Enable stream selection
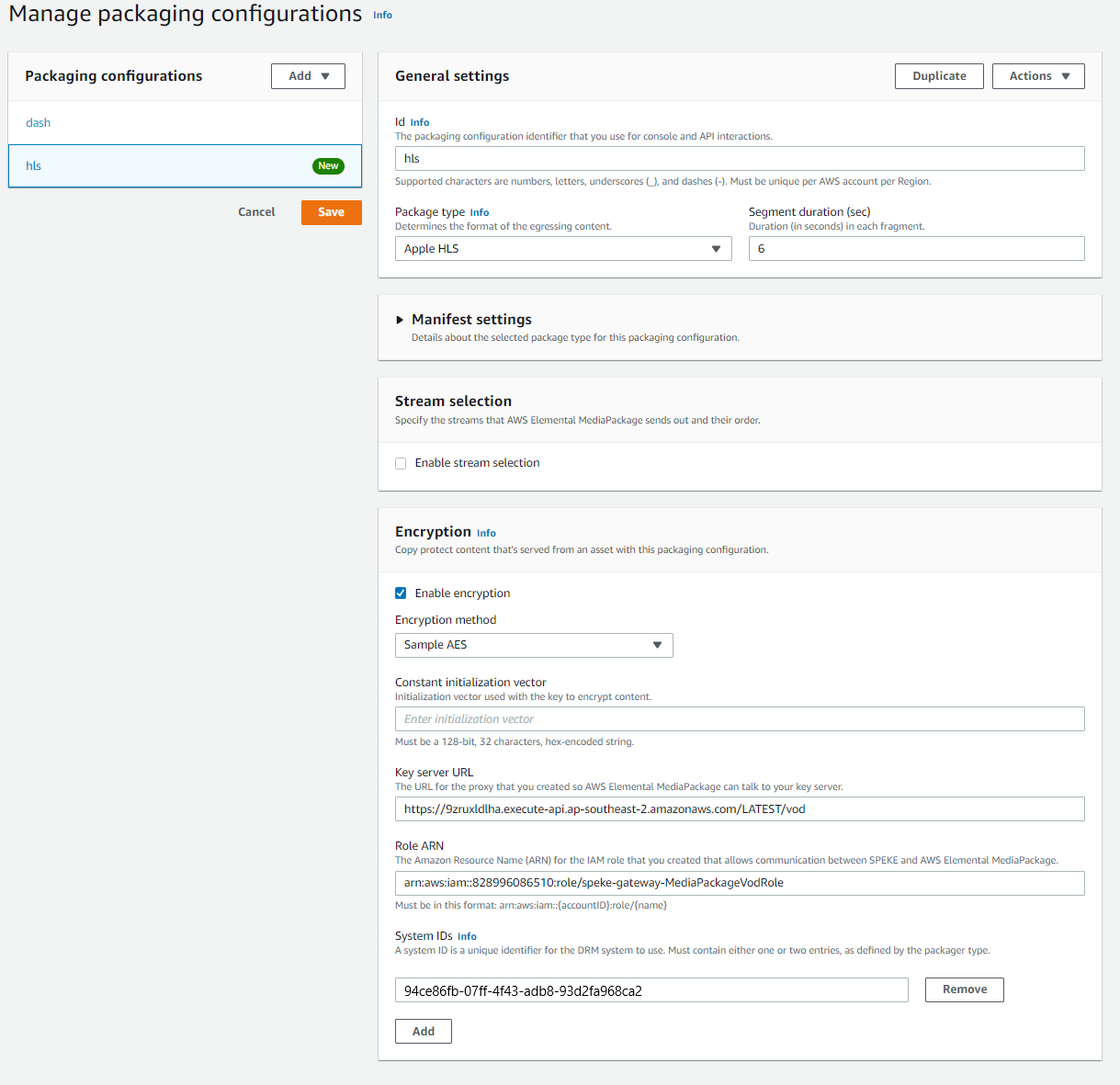The height and width of the screenshot is (1085, 1120). coord(401,463)
